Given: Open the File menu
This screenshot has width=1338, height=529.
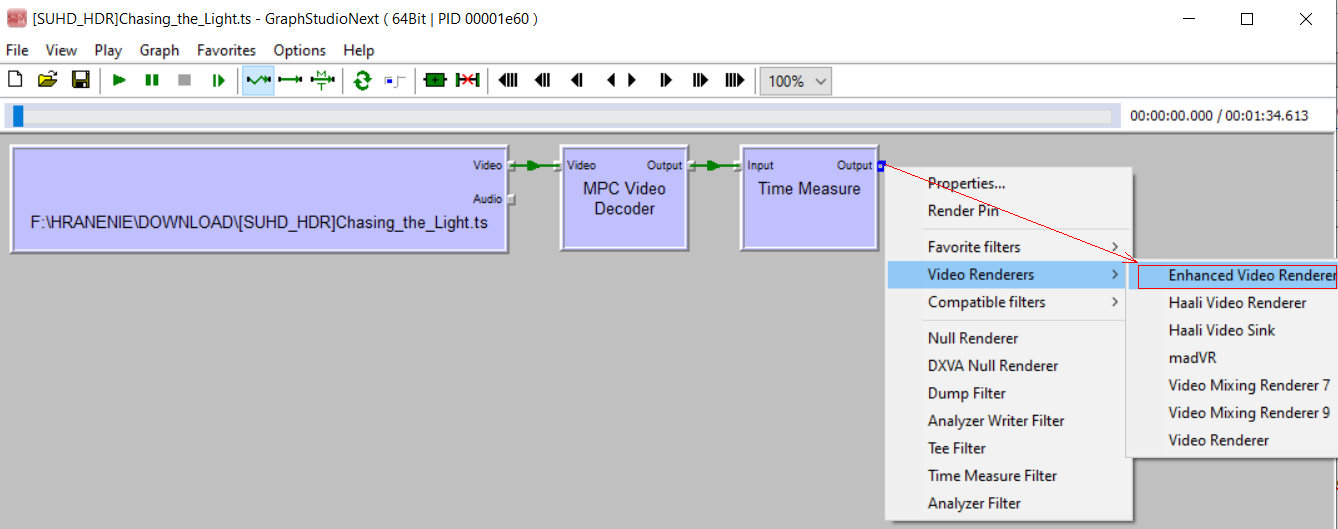Looking at the screenshot, I should (17, 50).
